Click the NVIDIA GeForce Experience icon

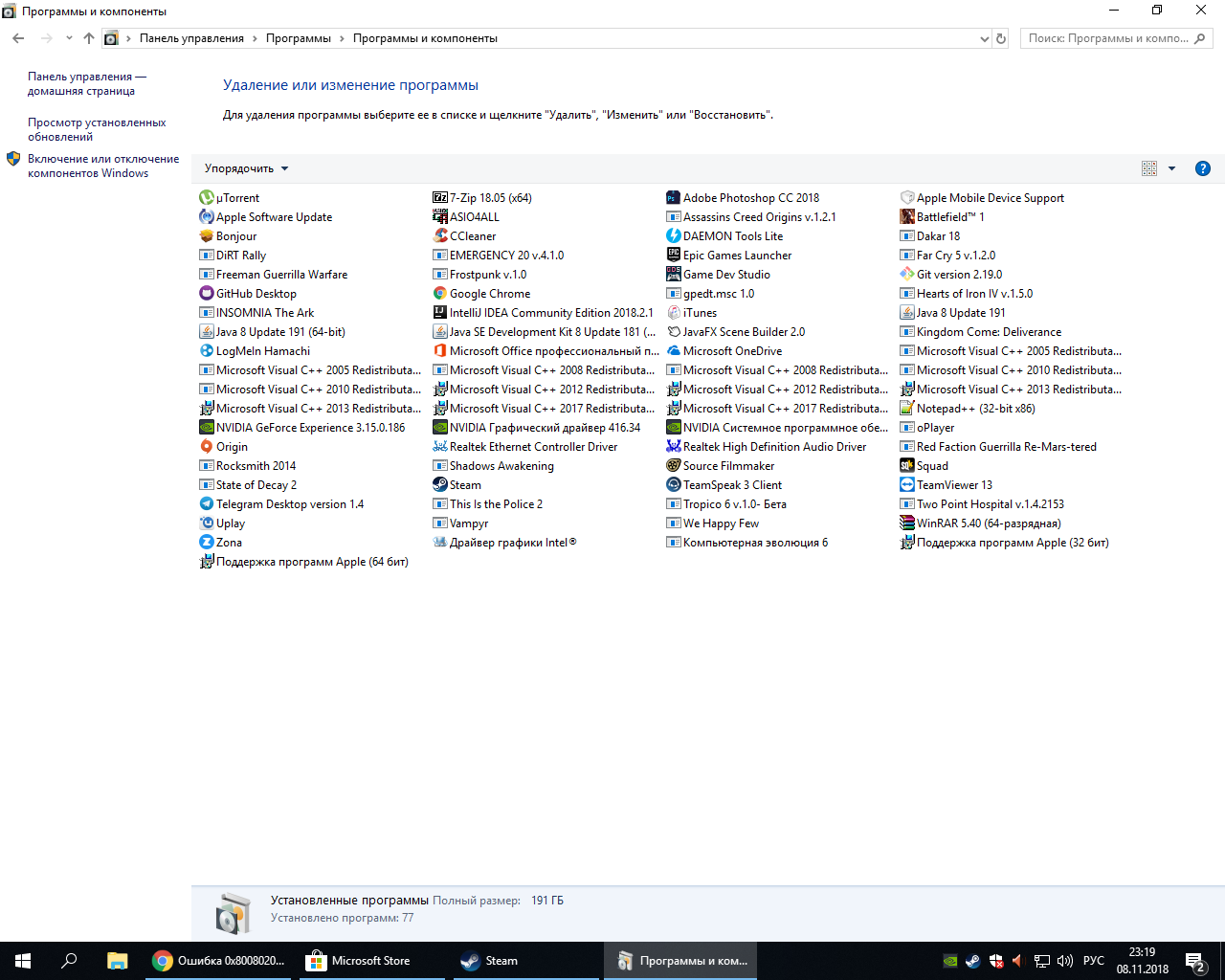click(206, 428)
